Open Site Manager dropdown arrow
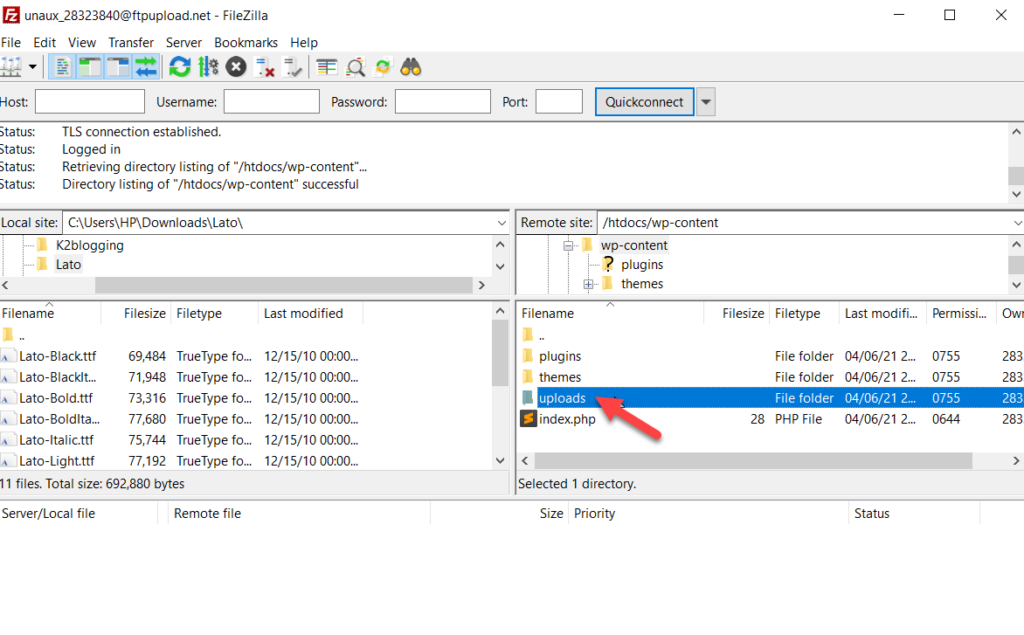 coord(32,67)
